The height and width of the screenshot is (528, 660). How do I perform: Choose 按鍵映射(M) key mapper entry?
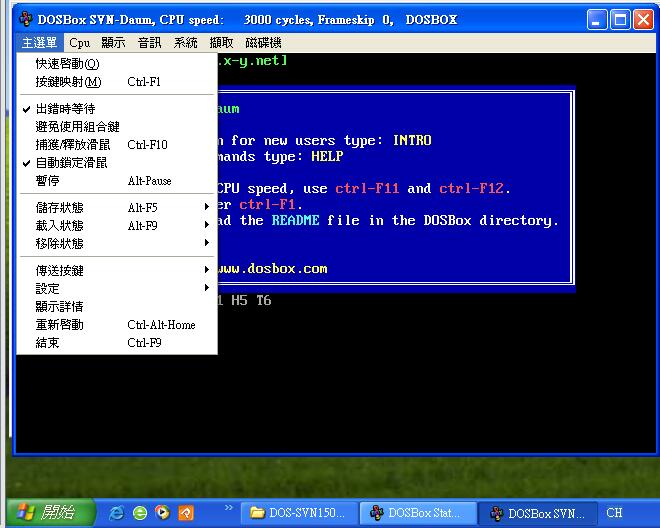(117, 82)
